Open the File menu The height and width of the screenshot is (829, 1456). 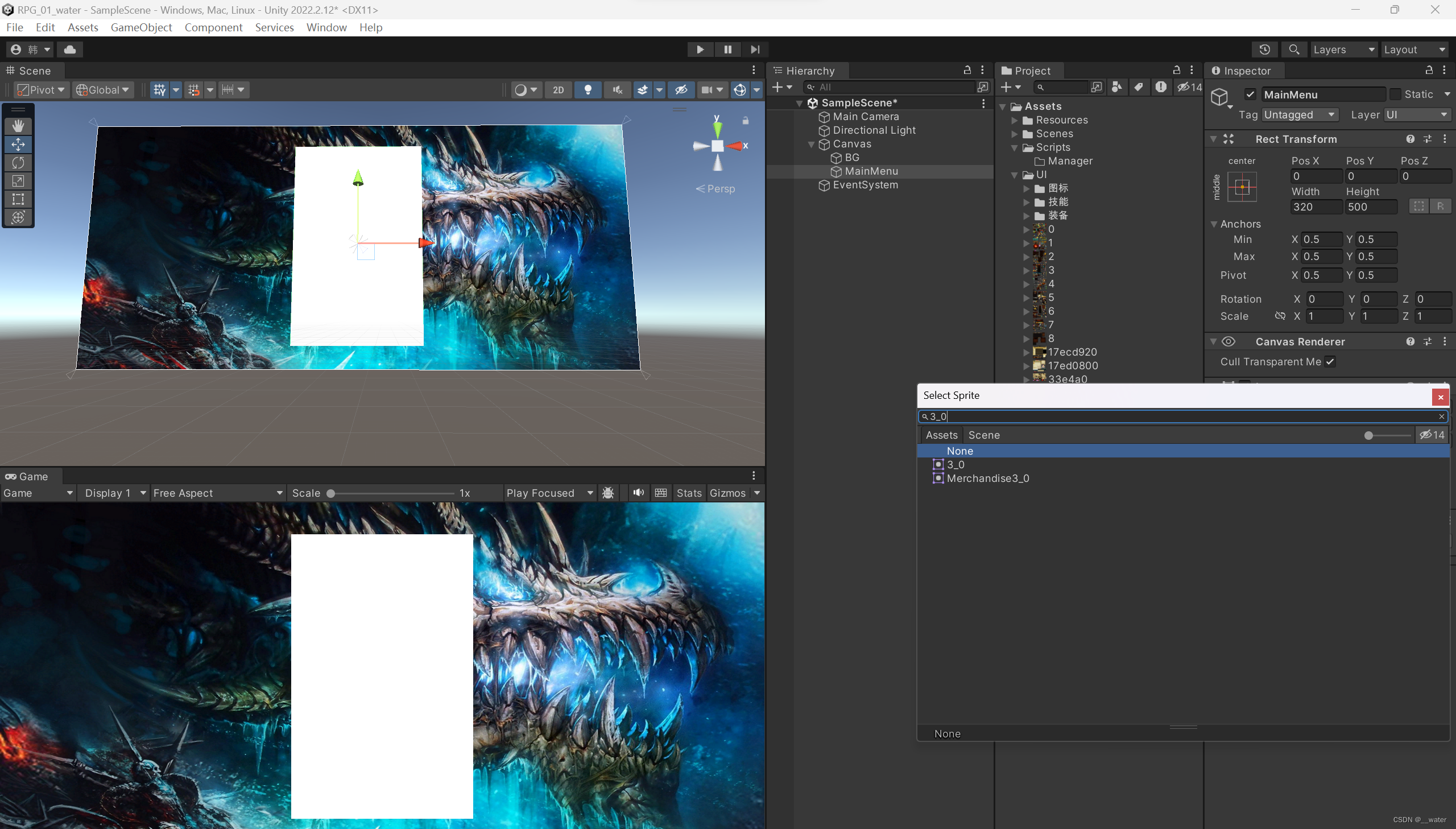(x=15, y=27)
